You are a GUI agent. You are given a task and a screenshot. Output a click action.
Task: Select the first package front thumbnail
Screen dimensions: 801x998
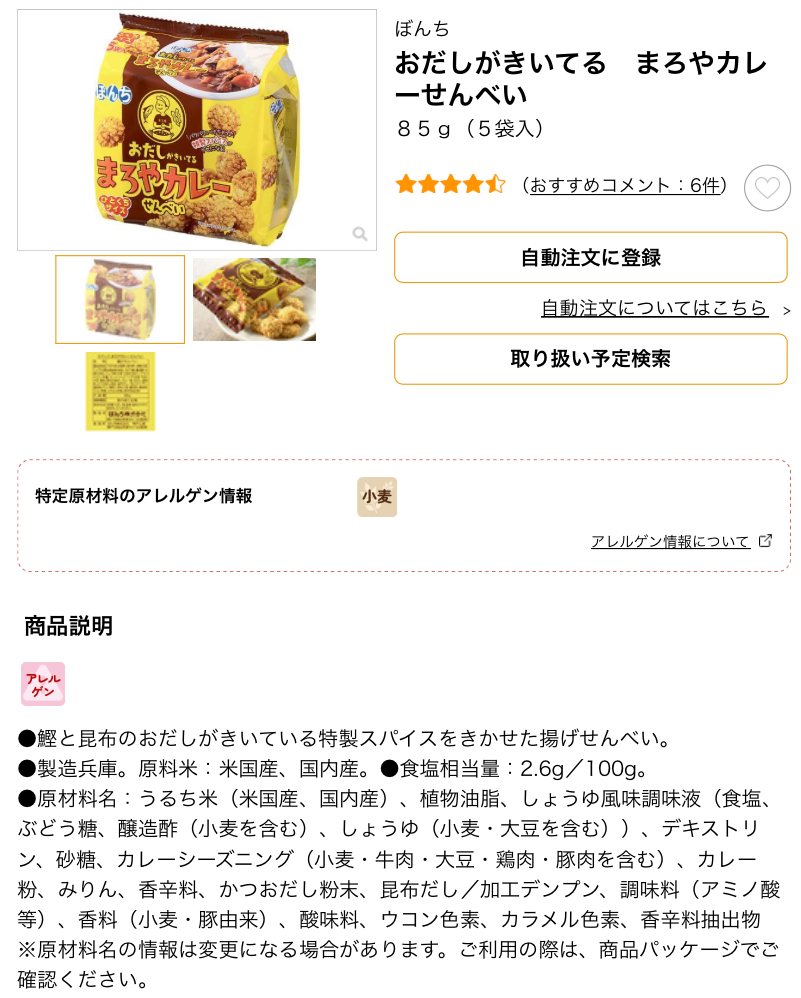click(x=120, y=299)
